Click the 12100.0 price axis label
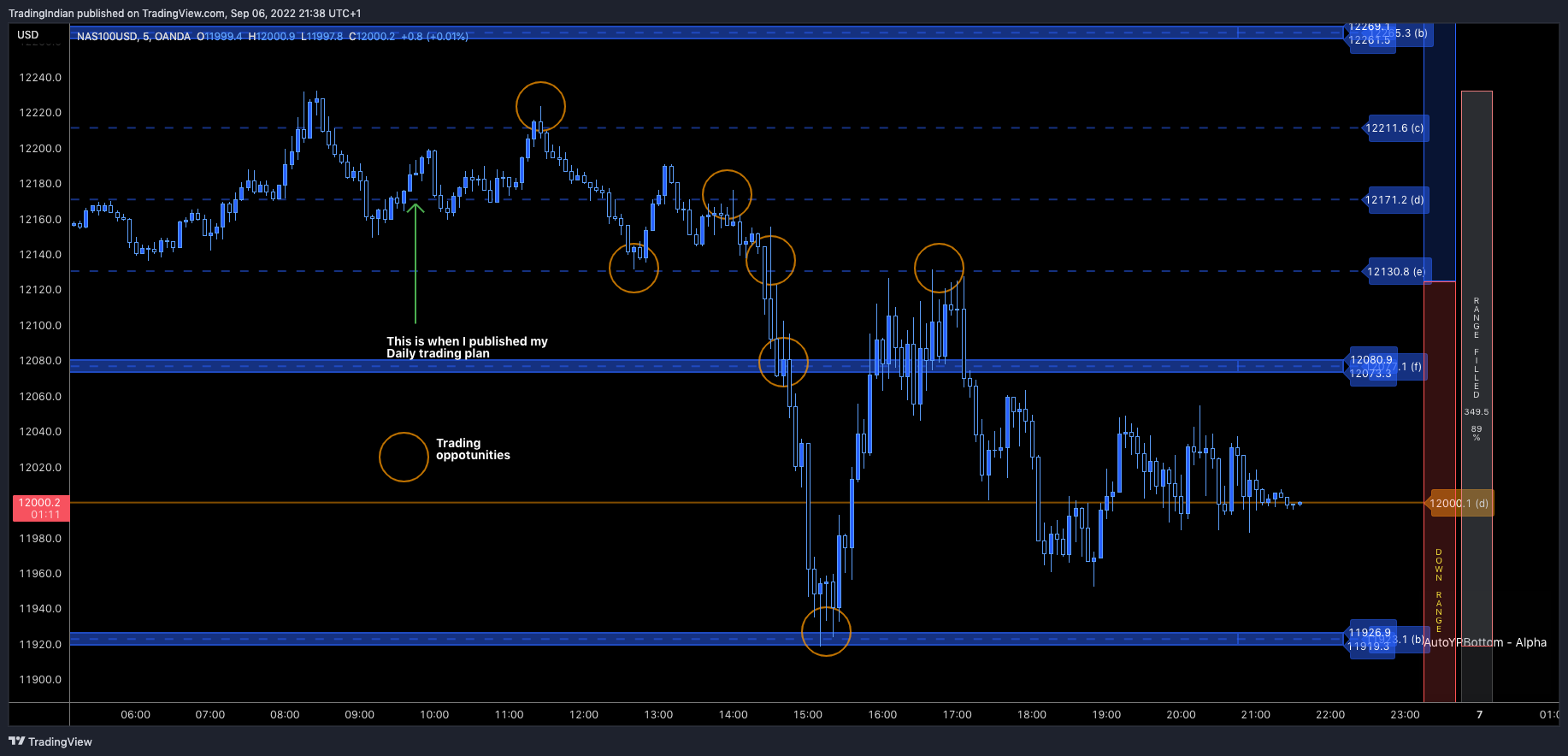 tap(40, 326)
